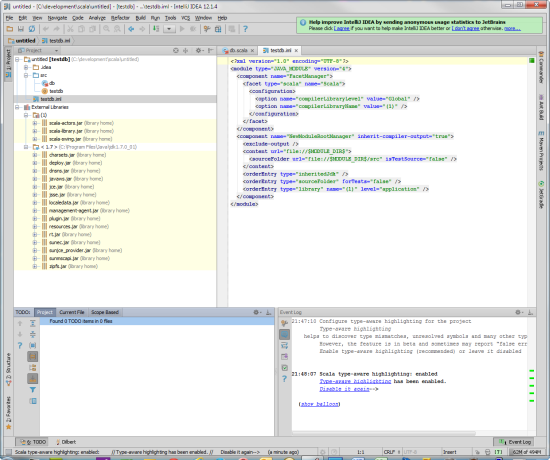The width and height of the screenshot is (550, 460).
Task: Click Collapse All icon in TODO panel
Action: (x=33, y=334)
